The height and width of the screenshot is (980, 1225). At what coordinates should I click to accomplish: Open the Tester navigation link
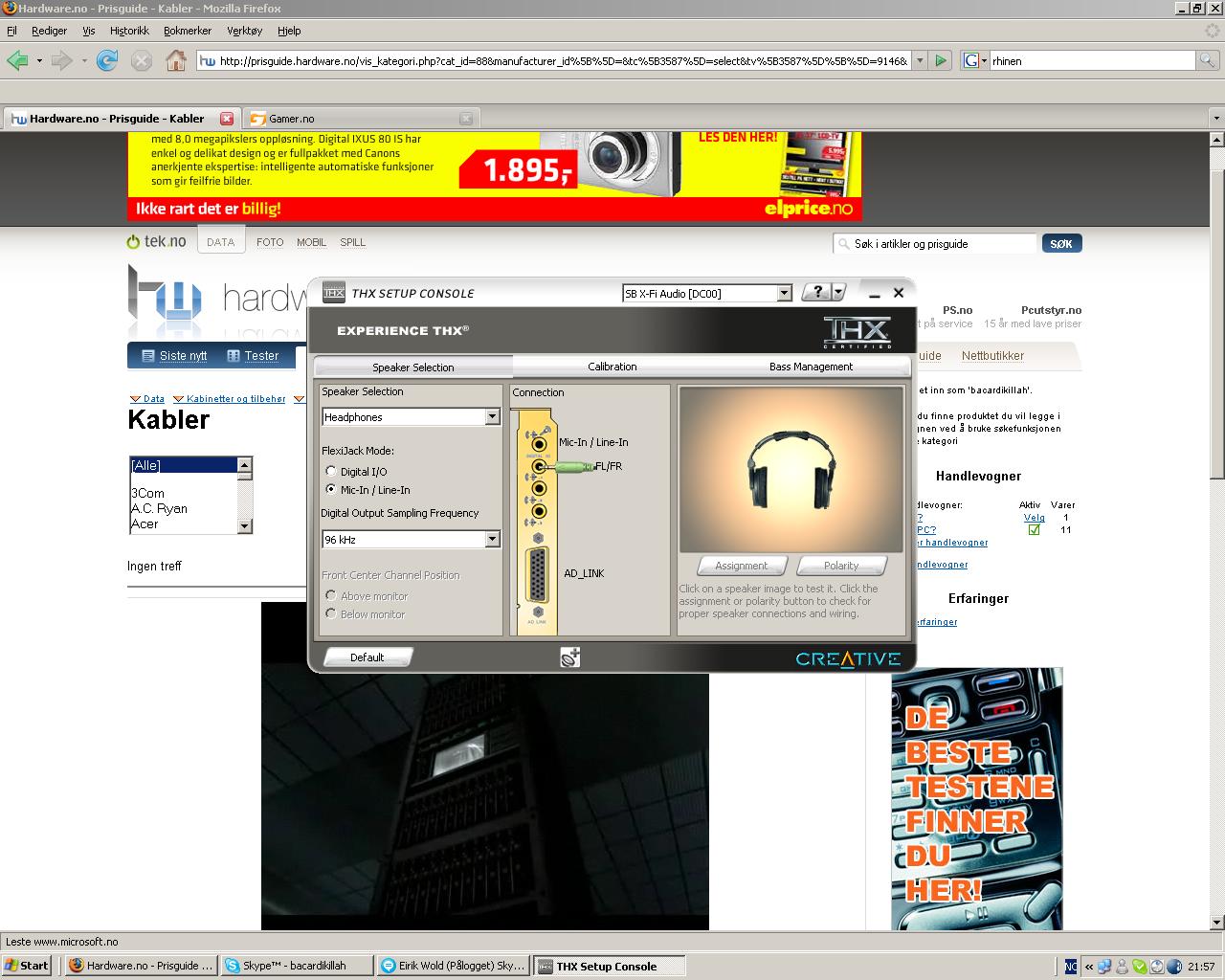click(261, 356)
